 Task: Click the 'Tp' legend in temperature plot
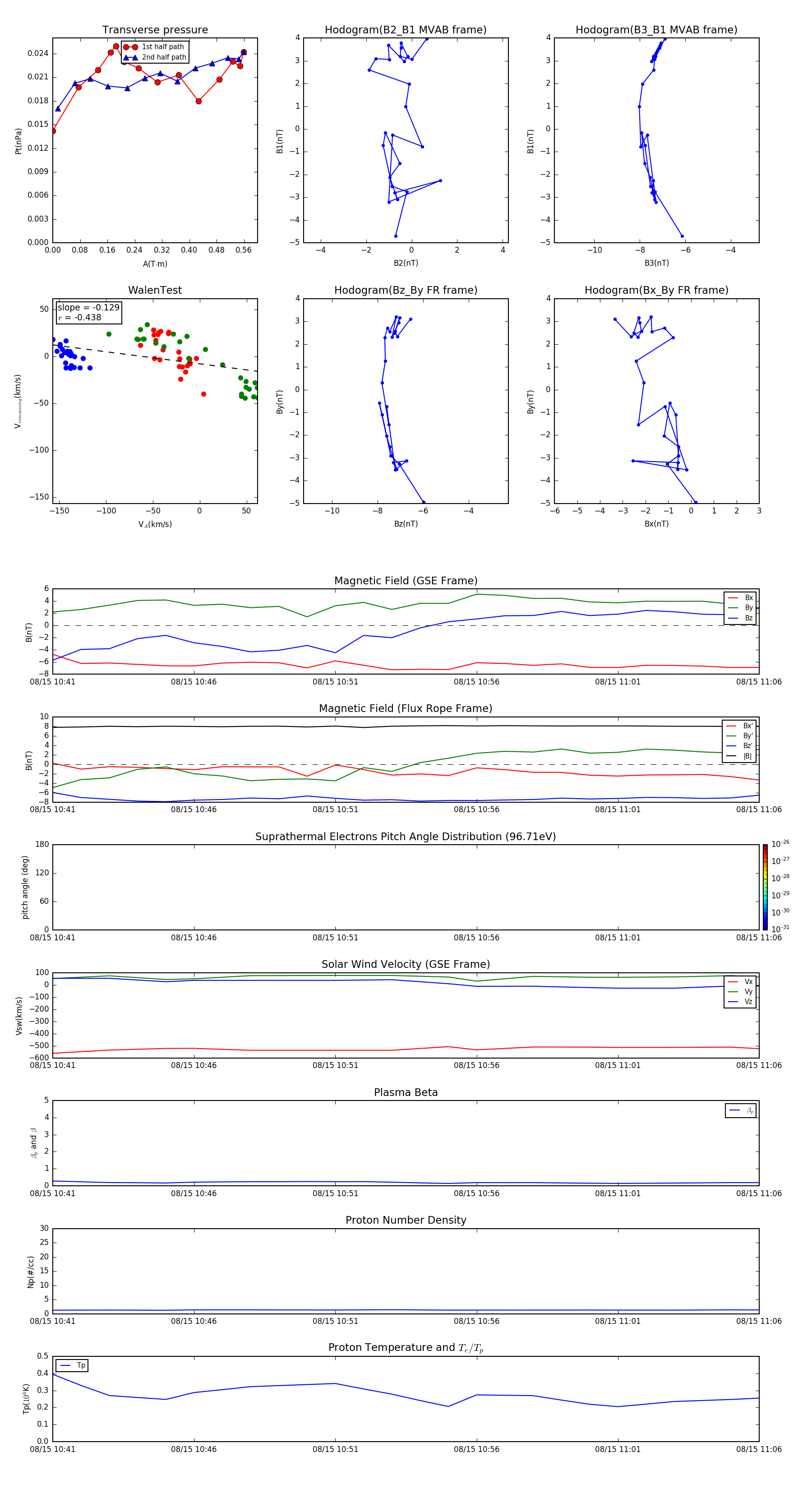[x=72, y=1365]
